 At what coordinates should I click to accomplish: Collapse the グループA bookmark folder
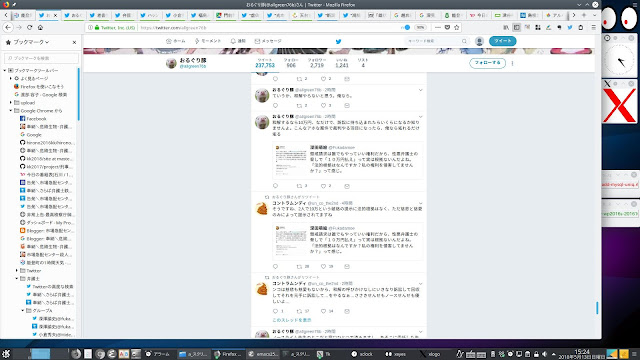pos(23,311)
